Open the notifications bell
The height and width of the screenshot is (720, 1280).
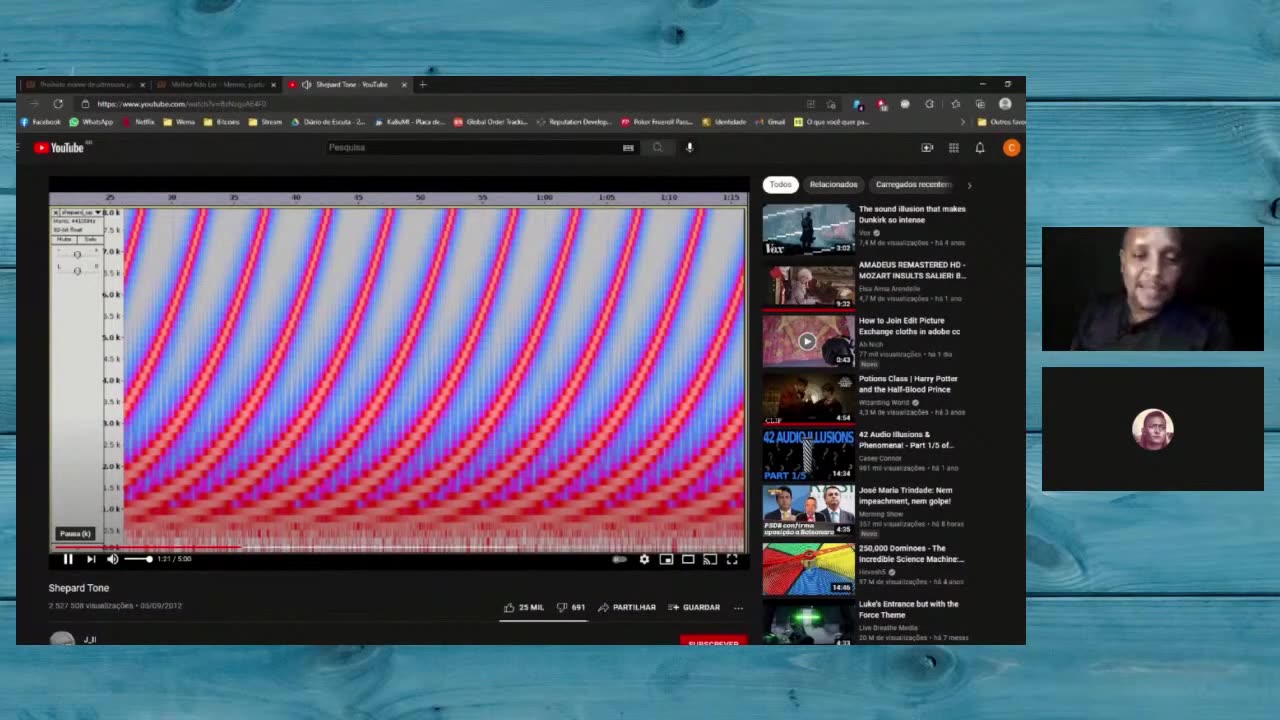980,148
